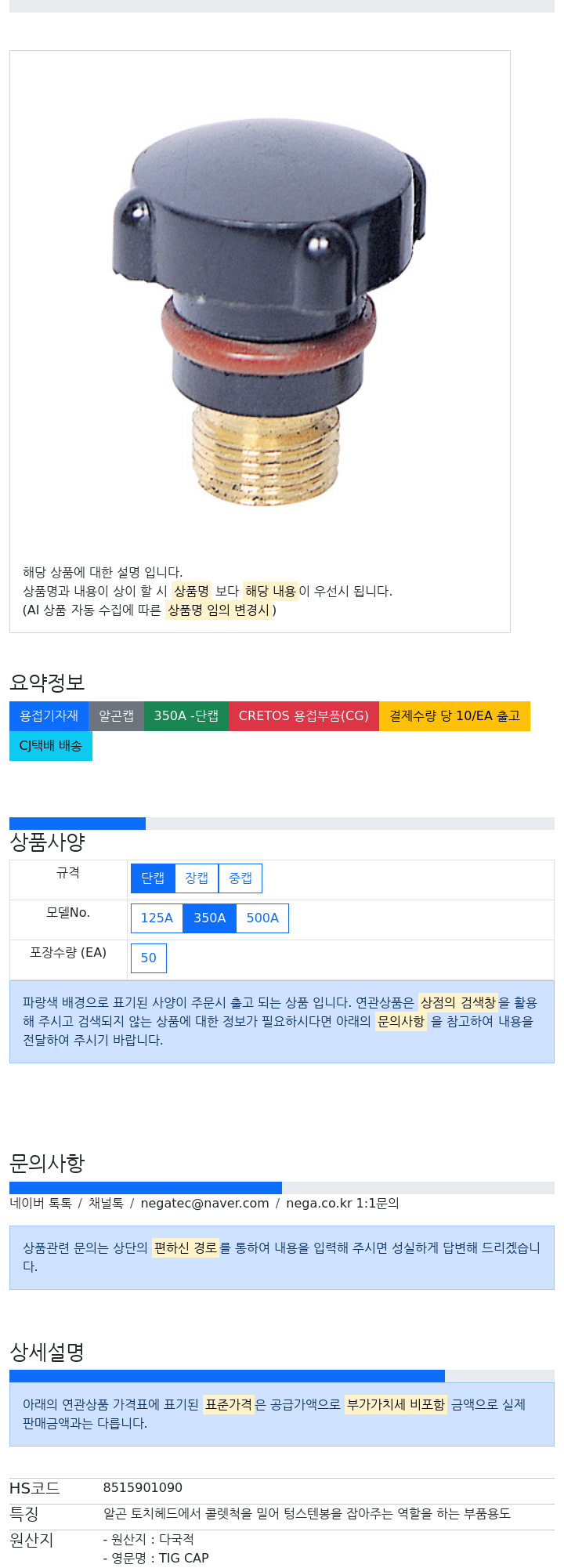Choose model 350A
Screen dimensions: 564x1568
[210, 918]
